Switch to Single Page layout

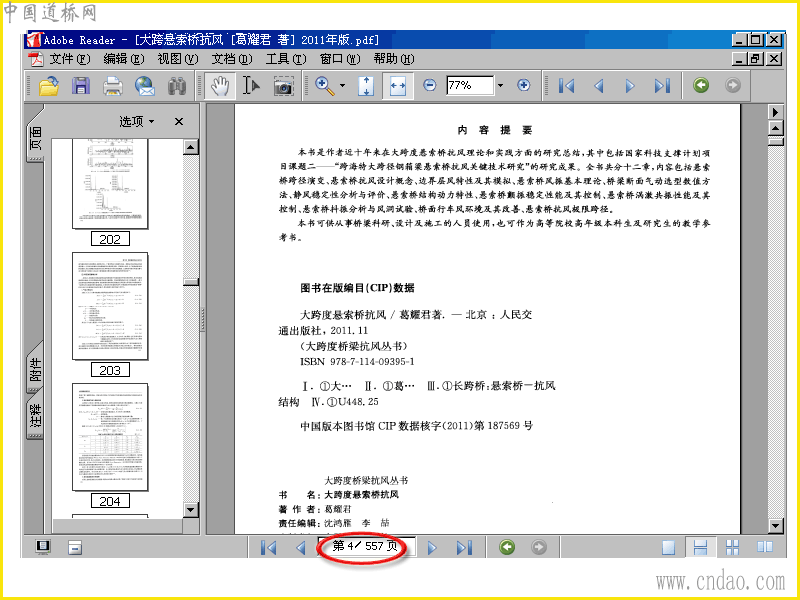668,547
